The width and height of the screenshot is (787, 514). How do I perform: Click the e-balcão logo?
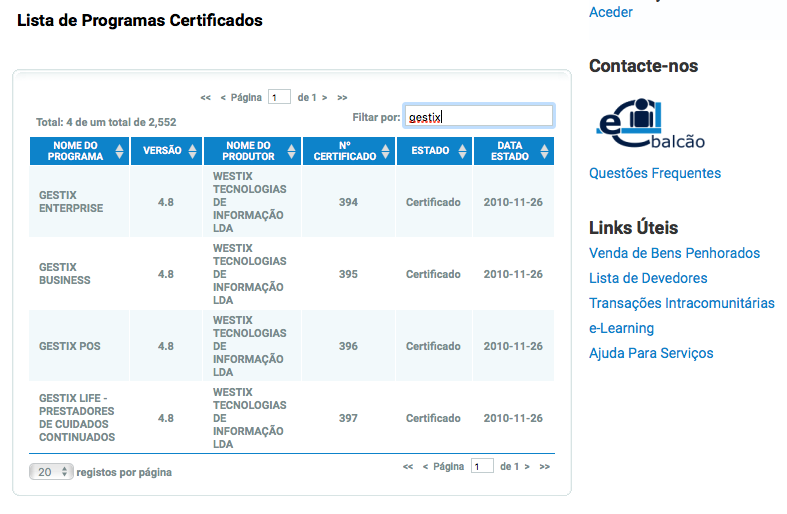(x=650, y=123)
